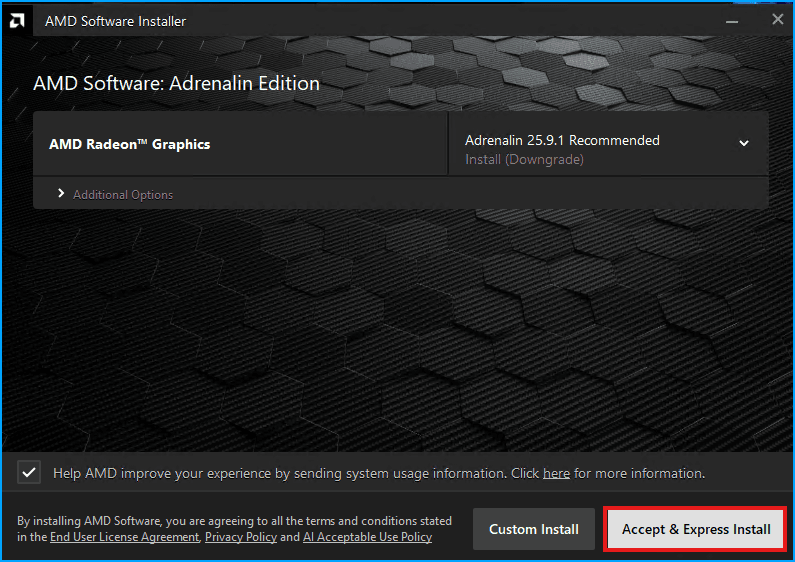The width and height of the screenshot is (795, 562).
Task: Click the right arrow next to Additional Options
Action: (61, 194)
